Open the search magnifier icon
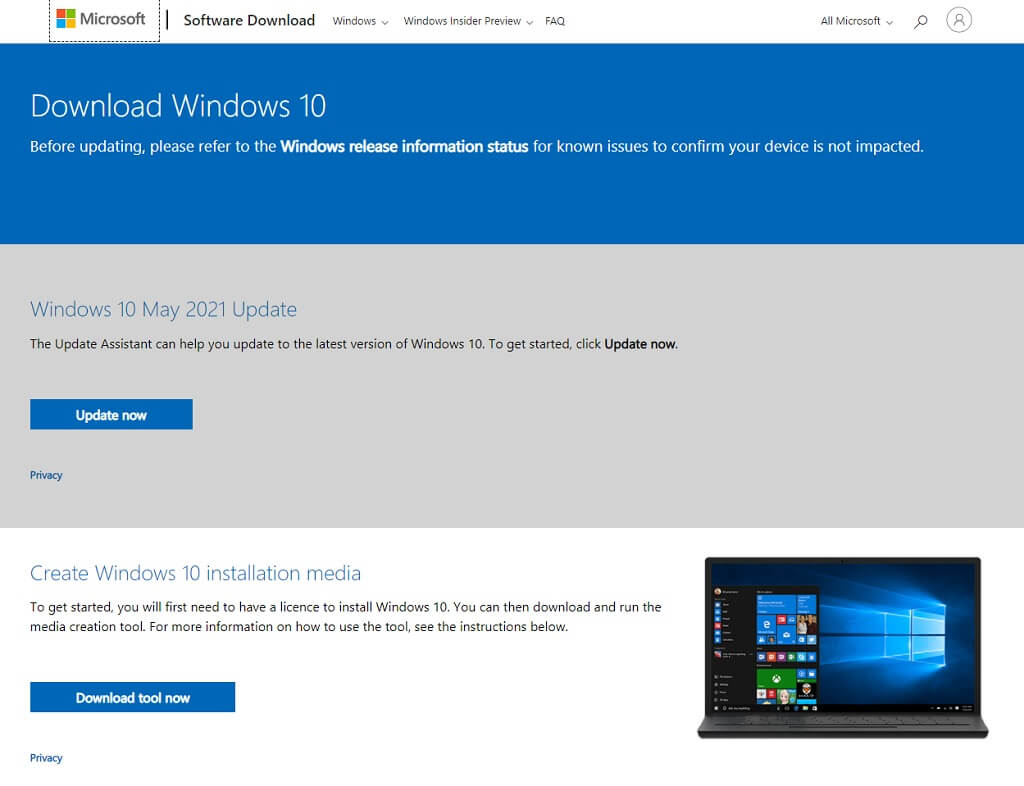This screenshot has width=1024, height=786. (920, 22)
